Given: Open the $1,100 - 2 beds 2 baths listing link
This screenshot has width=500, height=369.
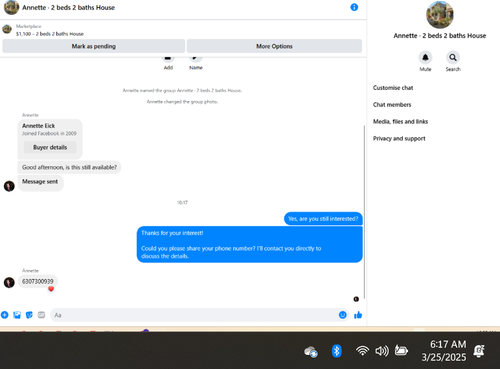Looking at the screenshot, I should pyautogui.click(x=50, y=34).
